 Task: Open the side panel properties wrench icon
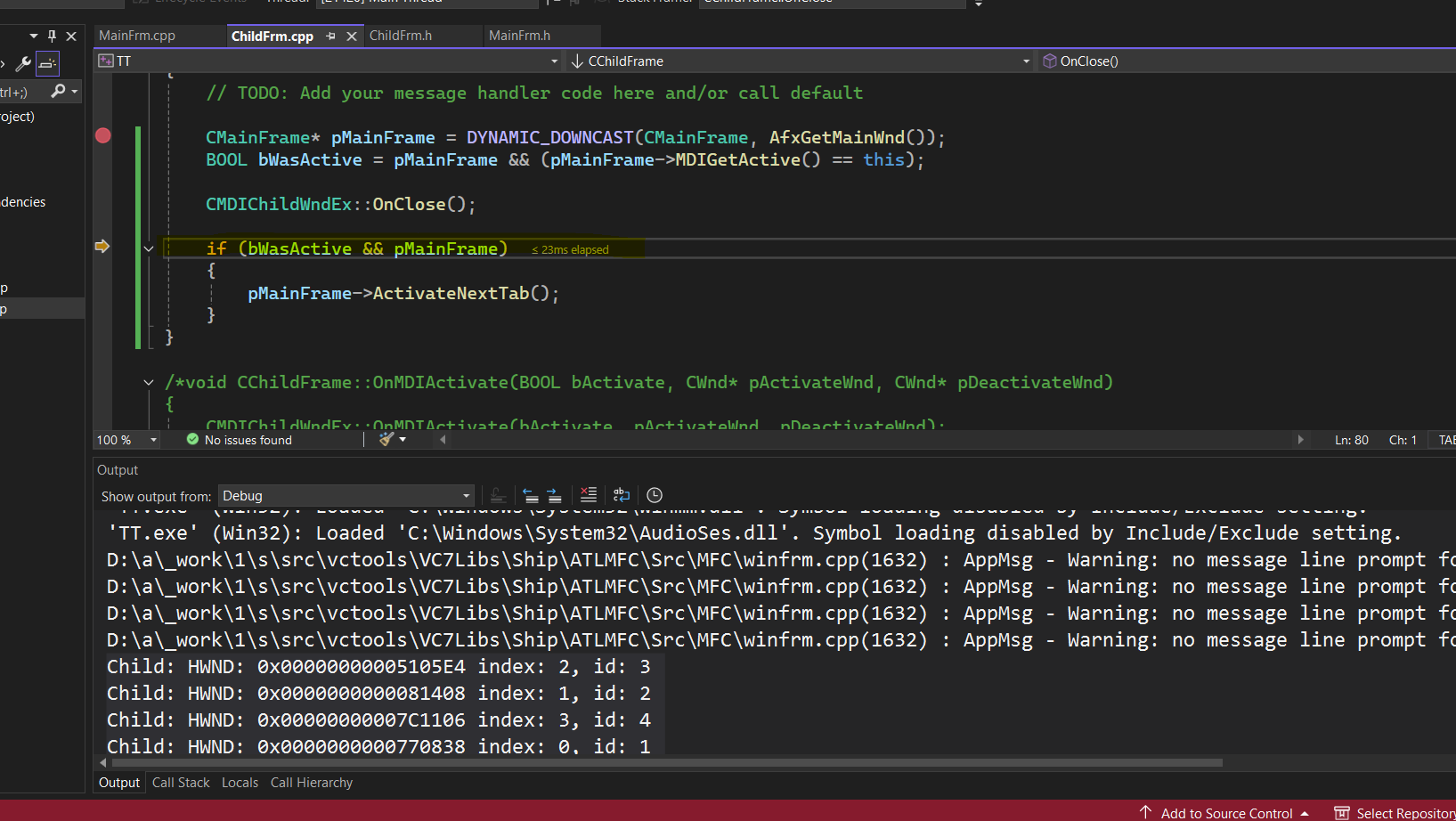[23, 63]
